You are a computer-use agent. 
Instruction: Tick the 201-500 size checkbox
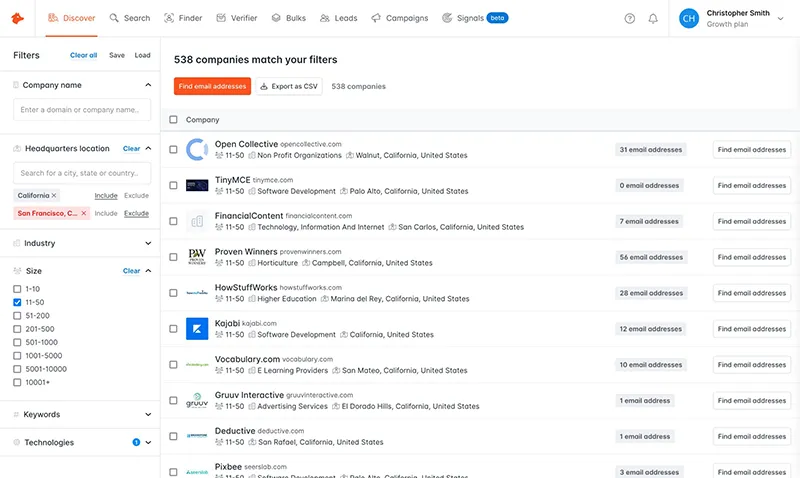click(17, 329)
